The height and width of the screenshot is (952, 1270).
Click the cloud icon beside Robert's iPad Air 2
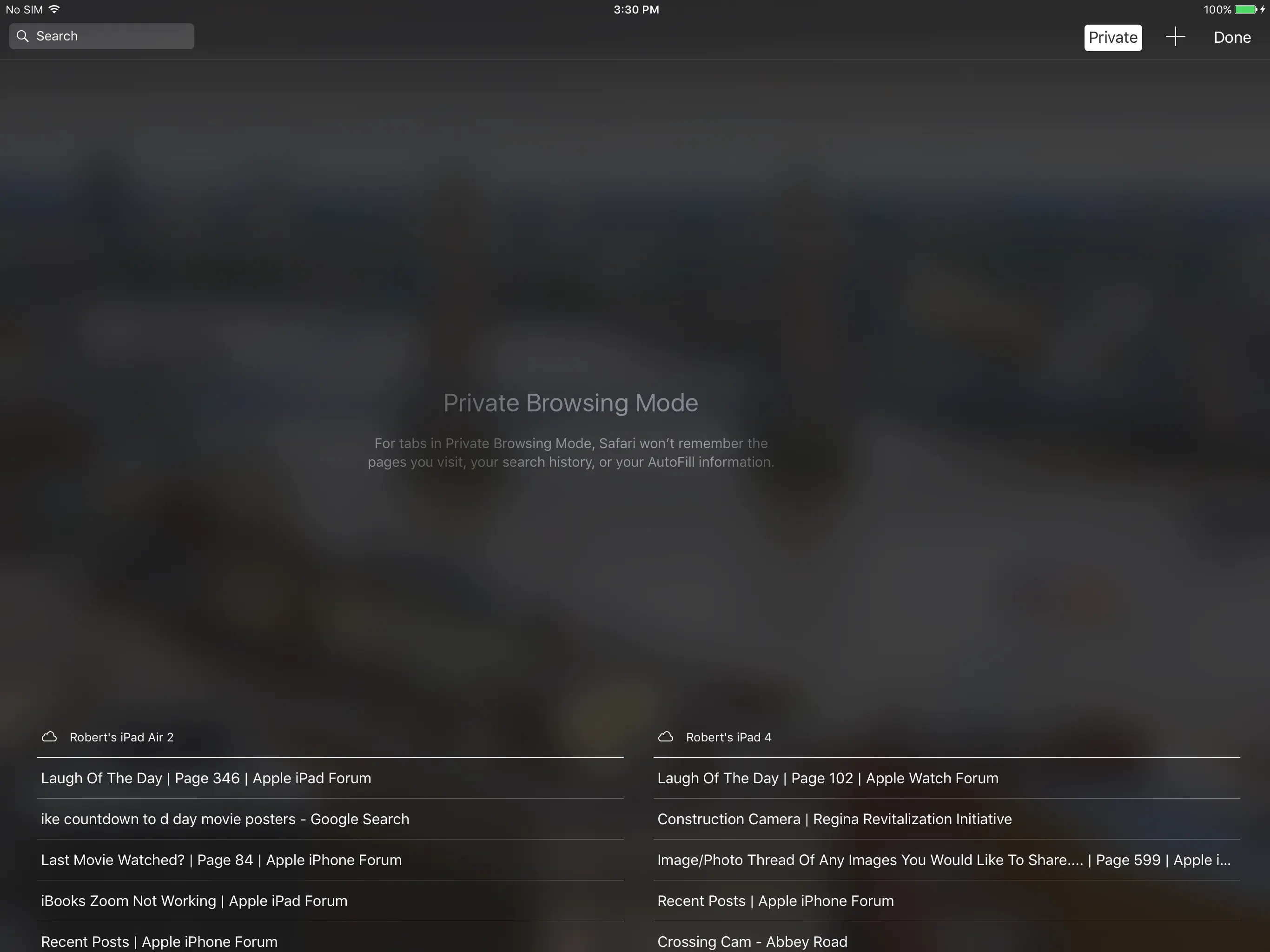49,737
